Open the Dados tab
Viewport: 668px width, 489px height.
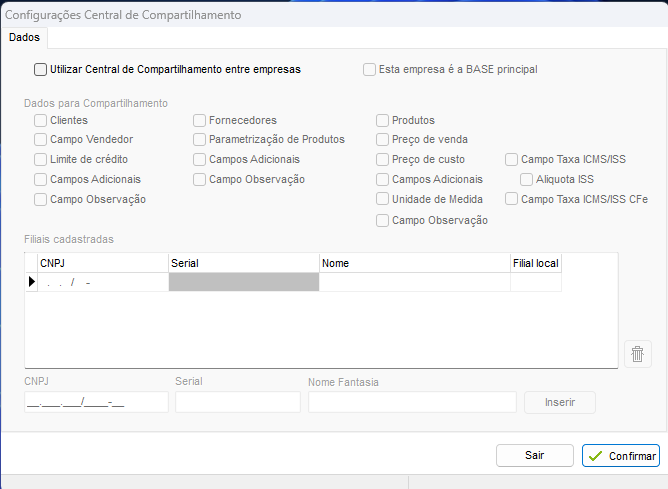[x=24, y=37]
